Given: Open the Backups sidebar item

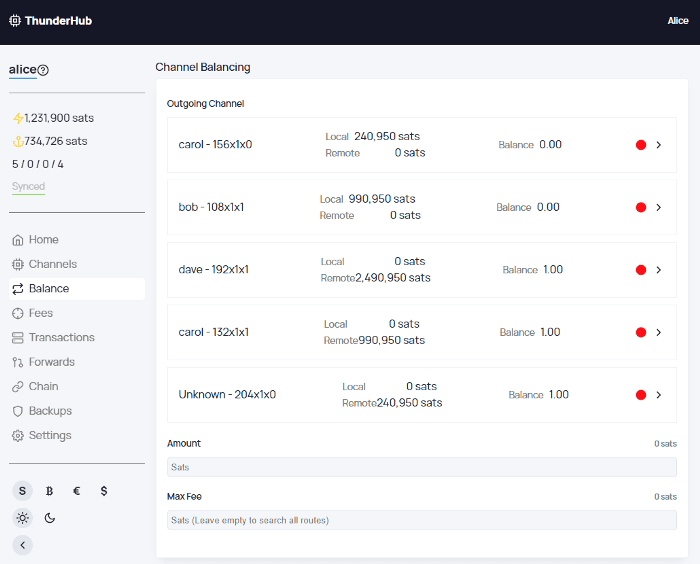Looking at the screenshot, I should (x=77, y=411).
